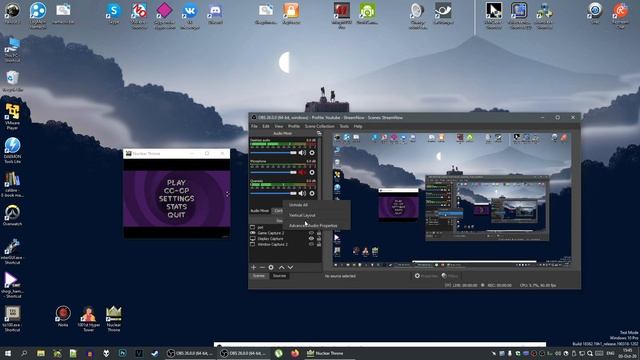Viewport: 640px width, 360px height.
Task: Open the Windows Start menu
Action: click(7, 353)
